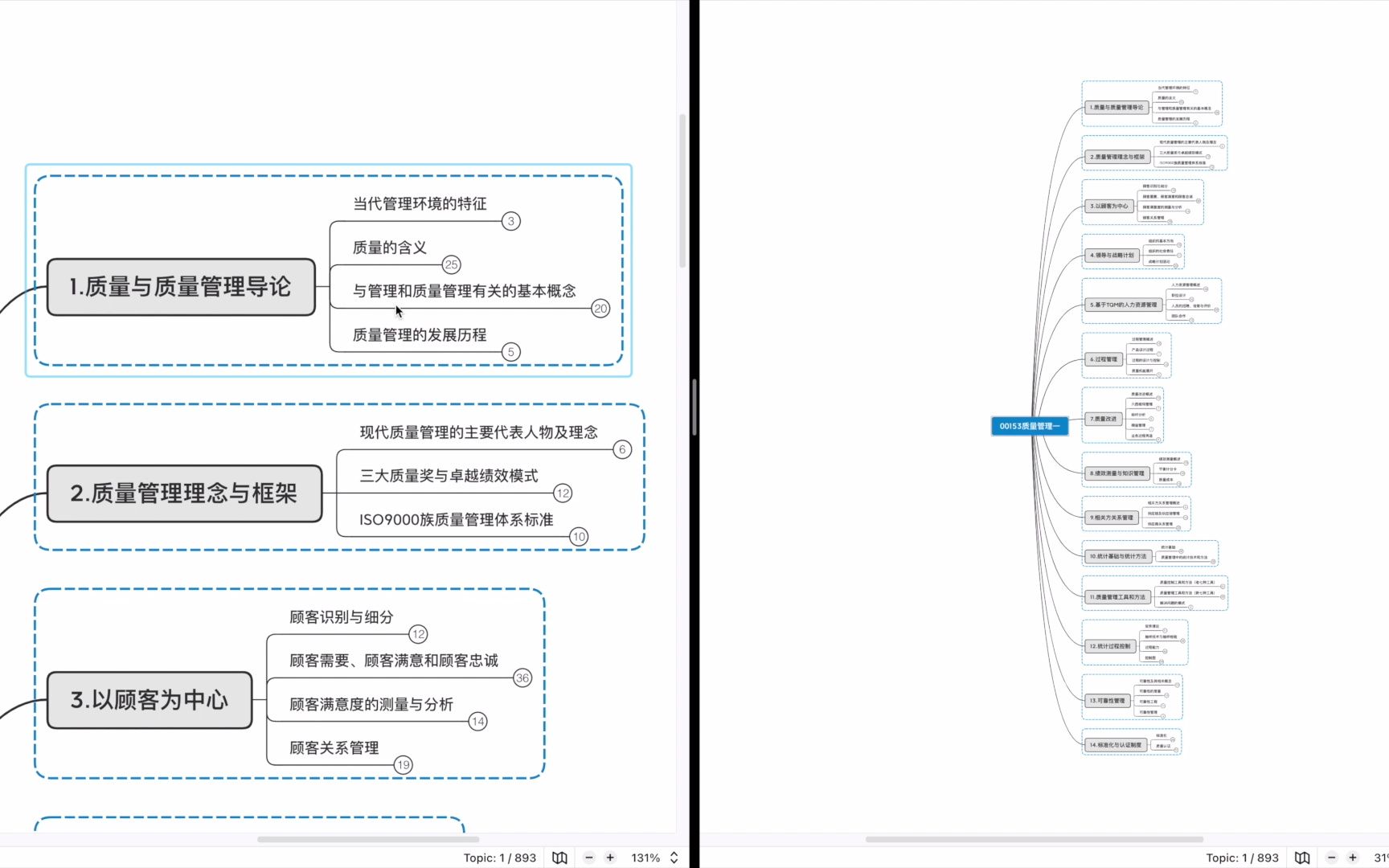Zoom in with plus button in left pane
The image size is (1389, 868).
(x=610, y=858)
